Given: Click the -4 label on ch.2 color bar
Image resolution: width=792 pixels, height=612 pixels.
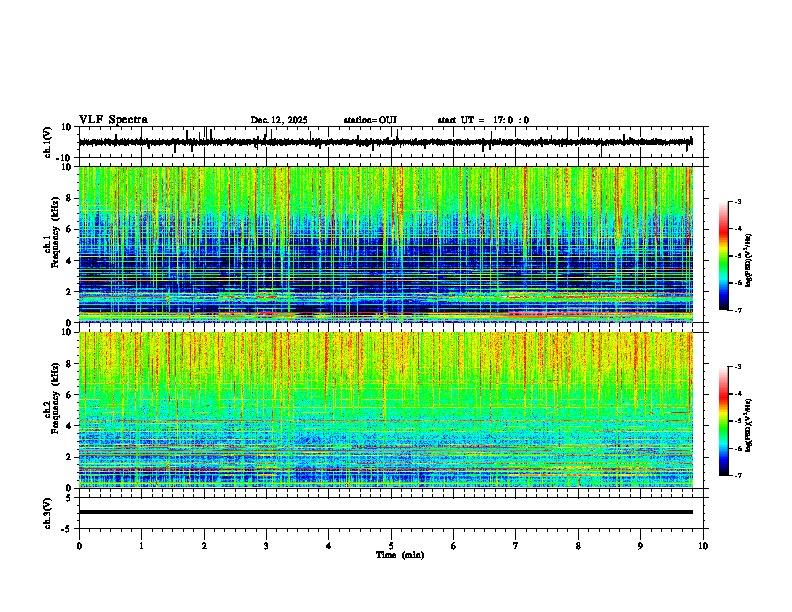Looking at the screenshot, I should pyautogui.click(x=738, y=394).
